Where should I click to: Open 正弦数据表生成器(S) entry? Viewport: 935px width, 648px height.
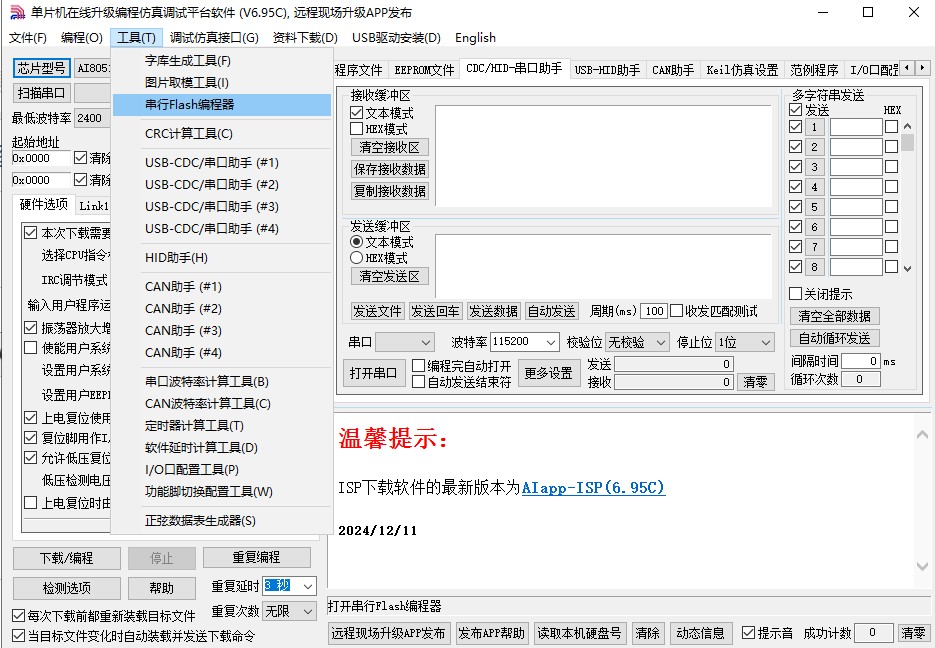click(221, 520)
